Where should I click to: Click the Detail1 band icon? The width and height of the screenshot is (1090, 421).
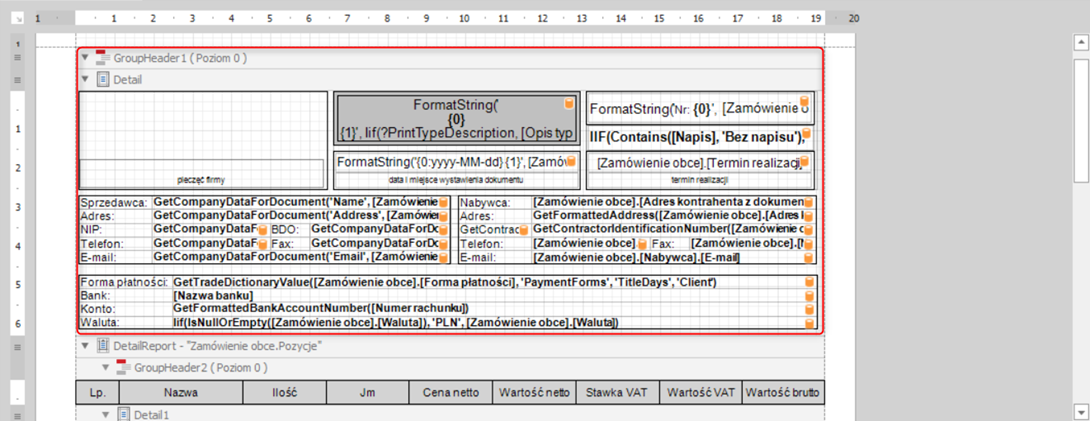(x=125, y=413)
